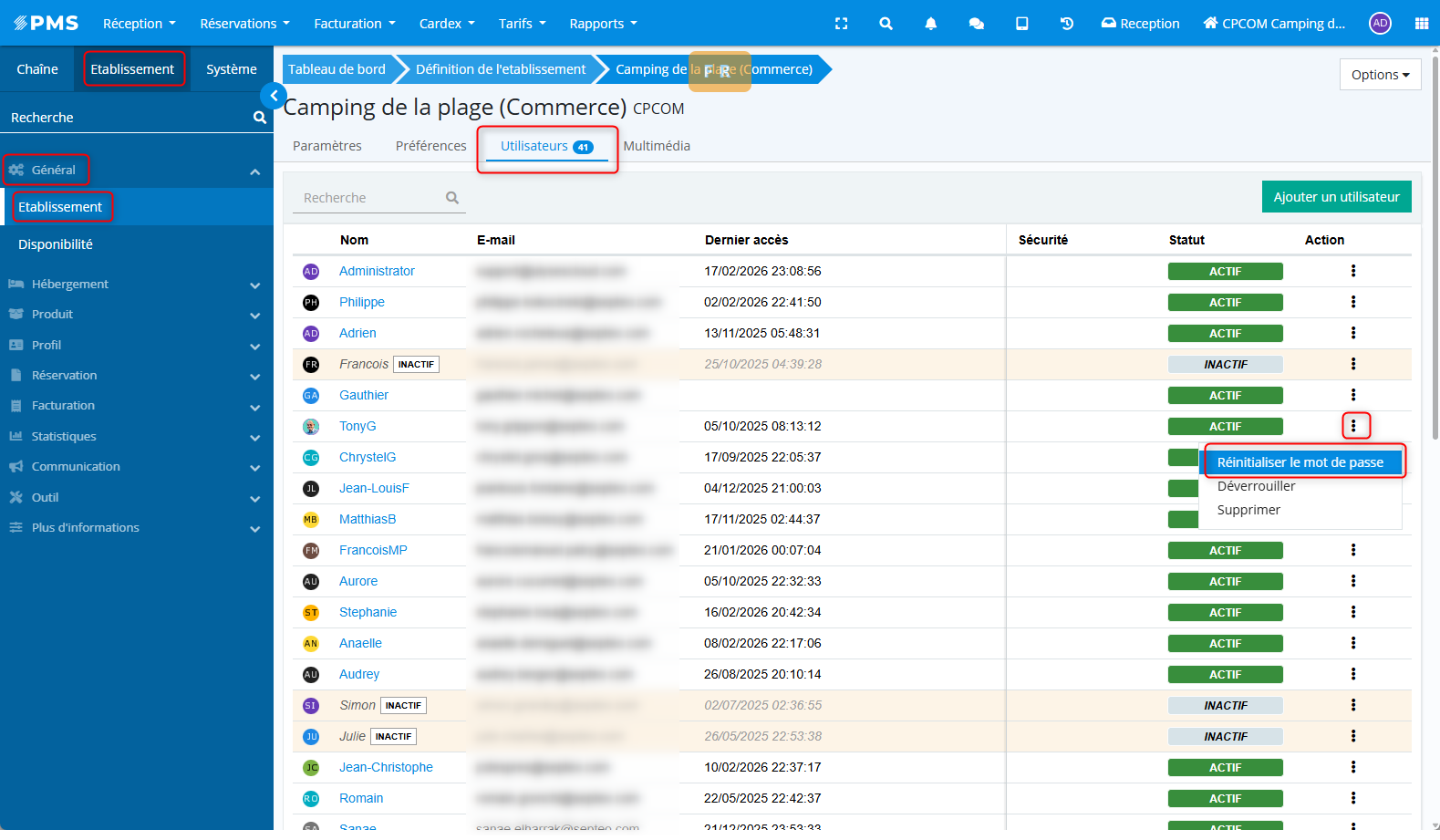This screenshot has width=1440, height=840.
Task: Open the Options dropdown
Action: (1379, 75)
